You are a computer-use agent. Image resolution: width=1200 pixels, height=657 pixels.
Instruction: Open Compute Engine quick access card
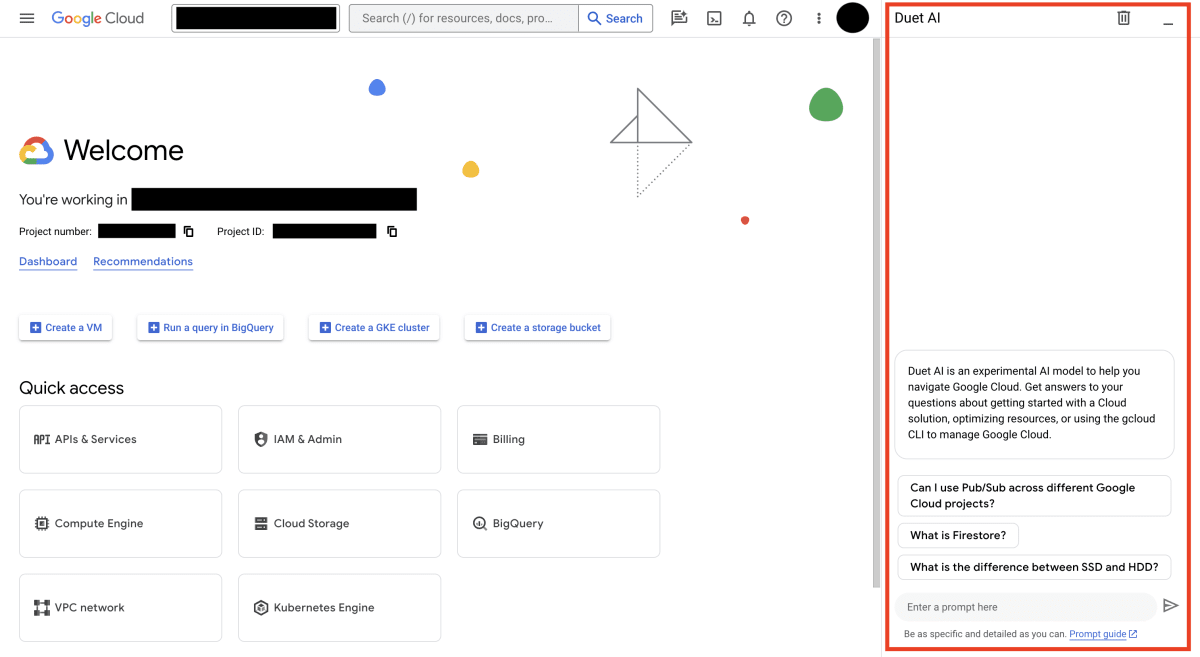coord(120,523)
